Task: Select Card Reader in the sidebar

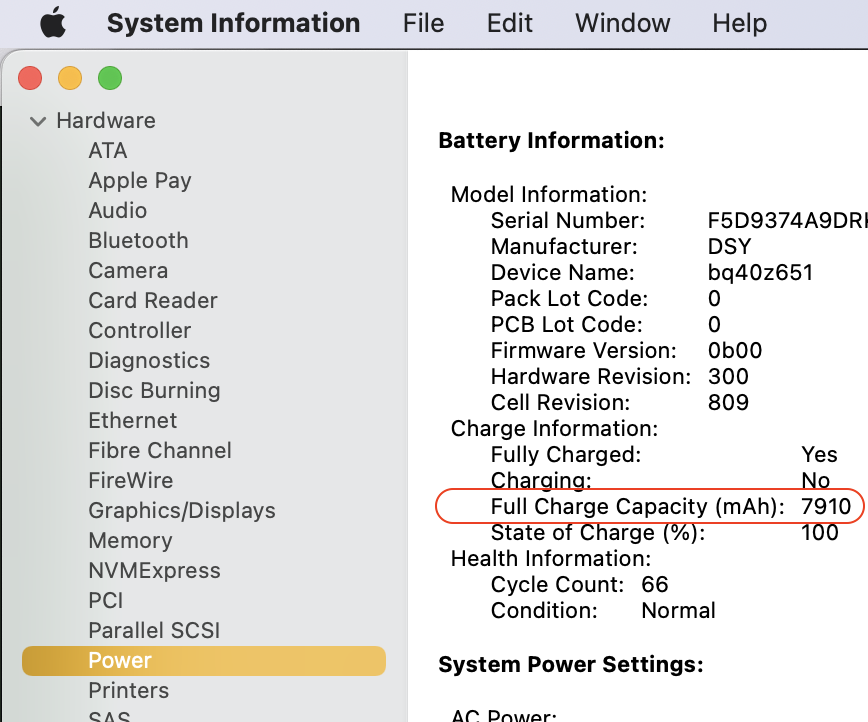Action: point(153,300)
